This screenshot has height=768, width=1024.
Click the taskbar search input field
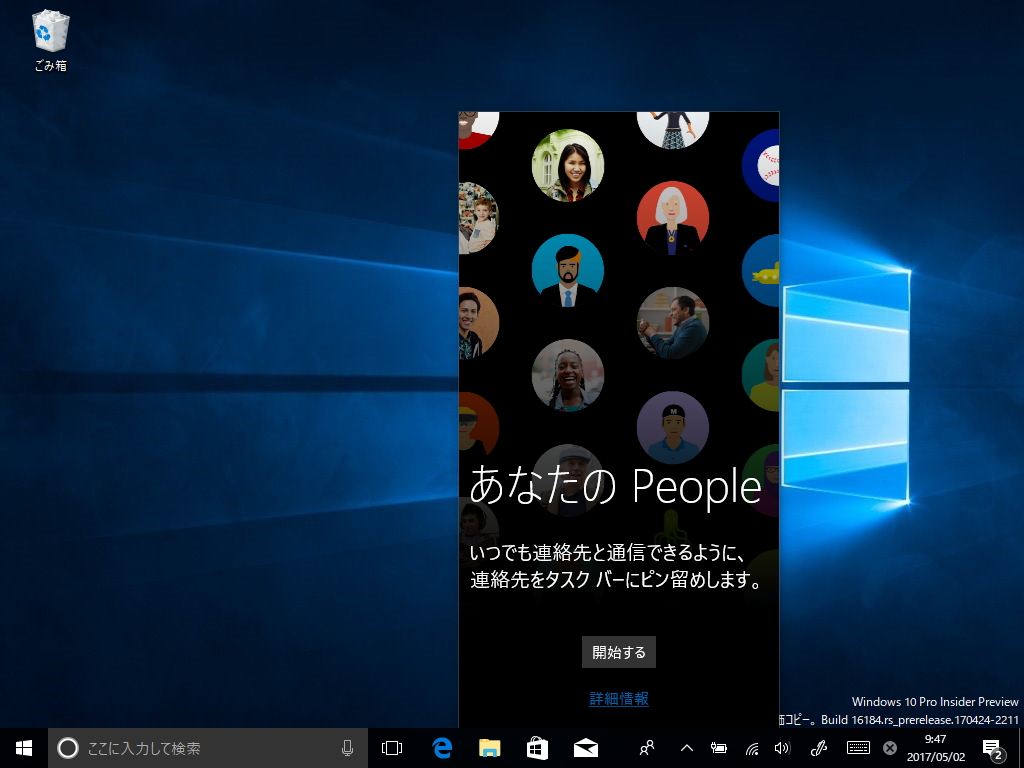click(200, 747)
